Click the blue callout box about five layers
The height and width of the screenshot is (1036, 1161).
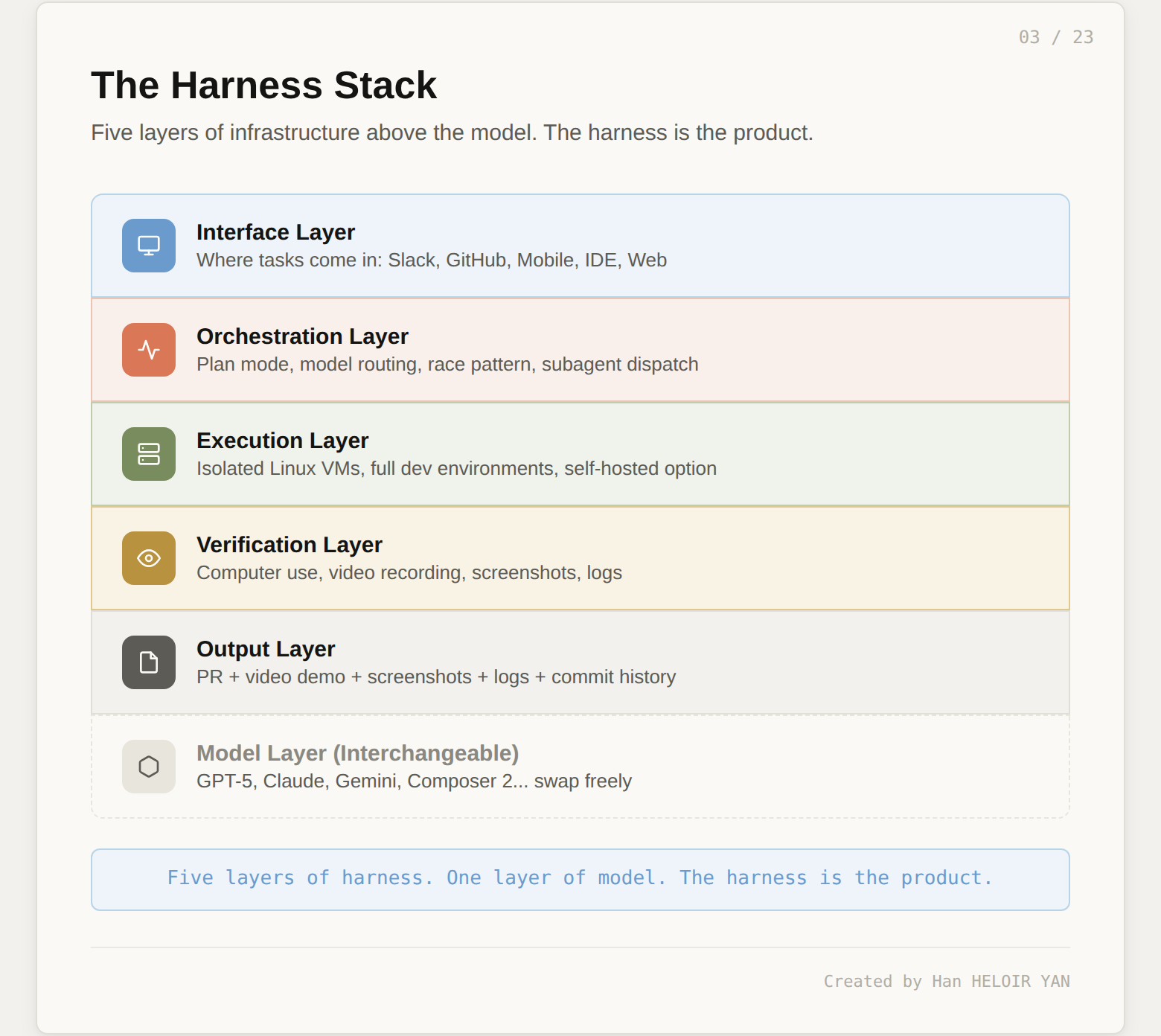(580, 879)
